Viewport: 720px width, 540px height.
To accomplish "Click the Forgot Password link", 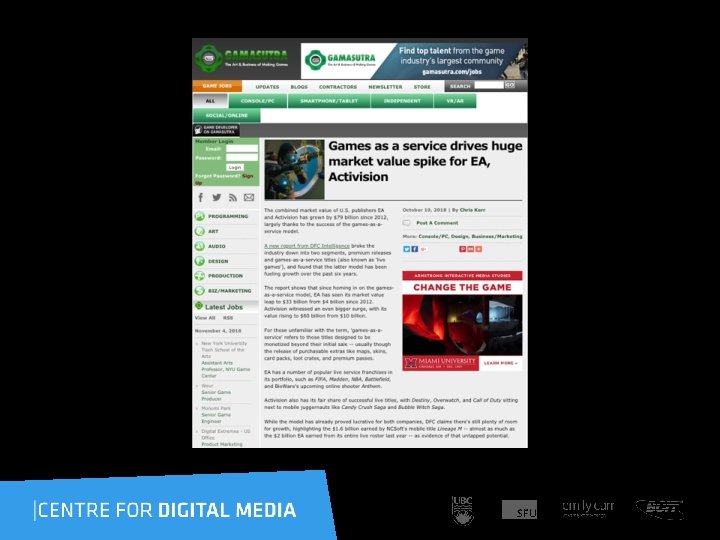I will [217, 176].
